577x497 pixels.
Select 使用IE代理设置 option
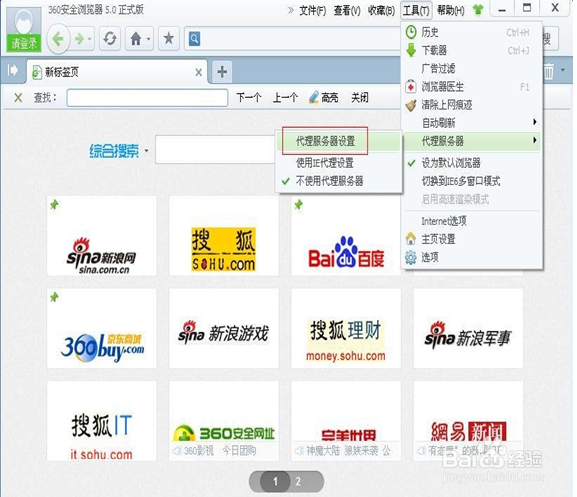[339, 163]
